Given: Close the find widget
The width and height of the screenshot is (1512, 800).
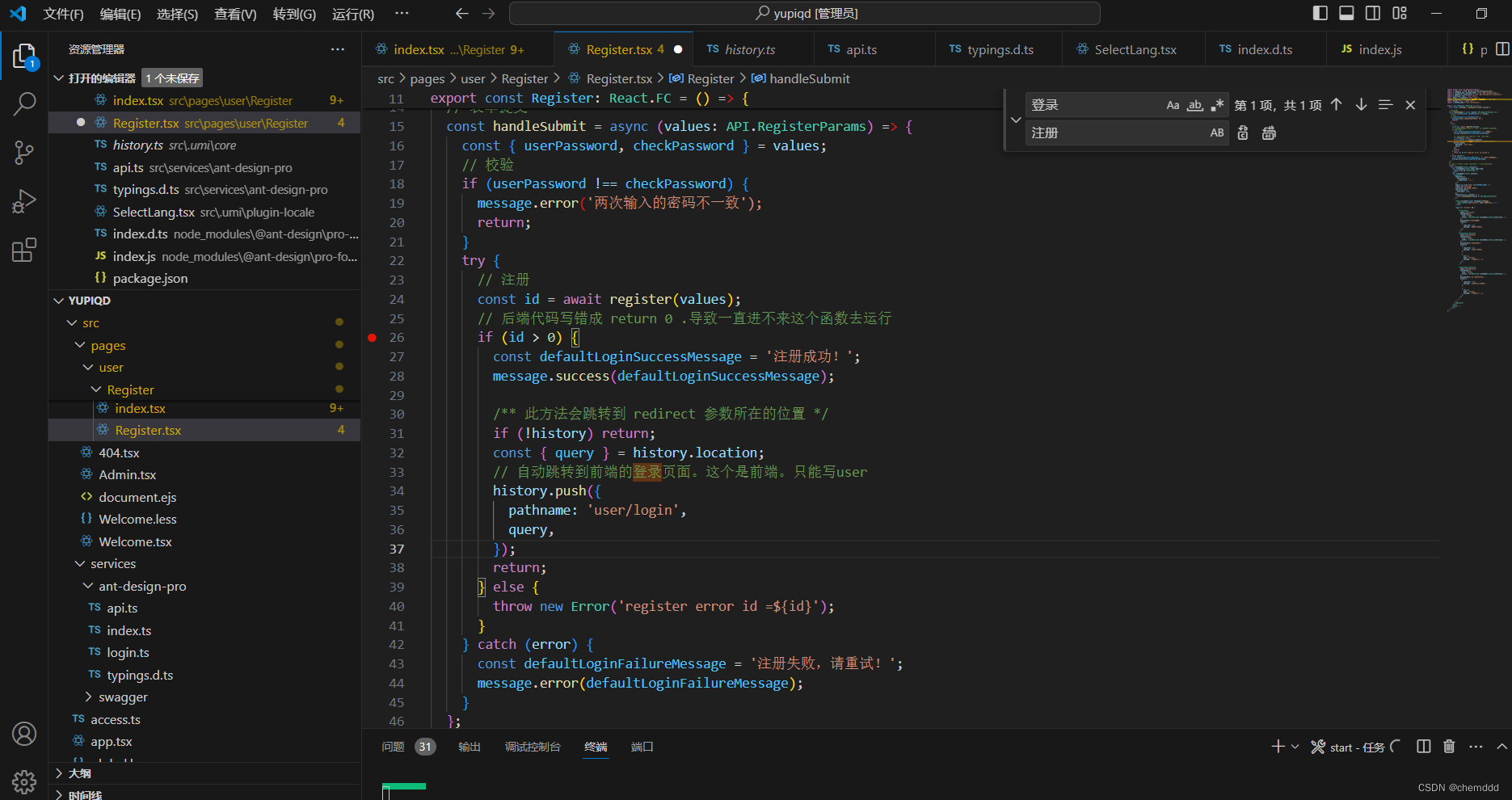Looking at the screenshot, I should click(1410, 105).
